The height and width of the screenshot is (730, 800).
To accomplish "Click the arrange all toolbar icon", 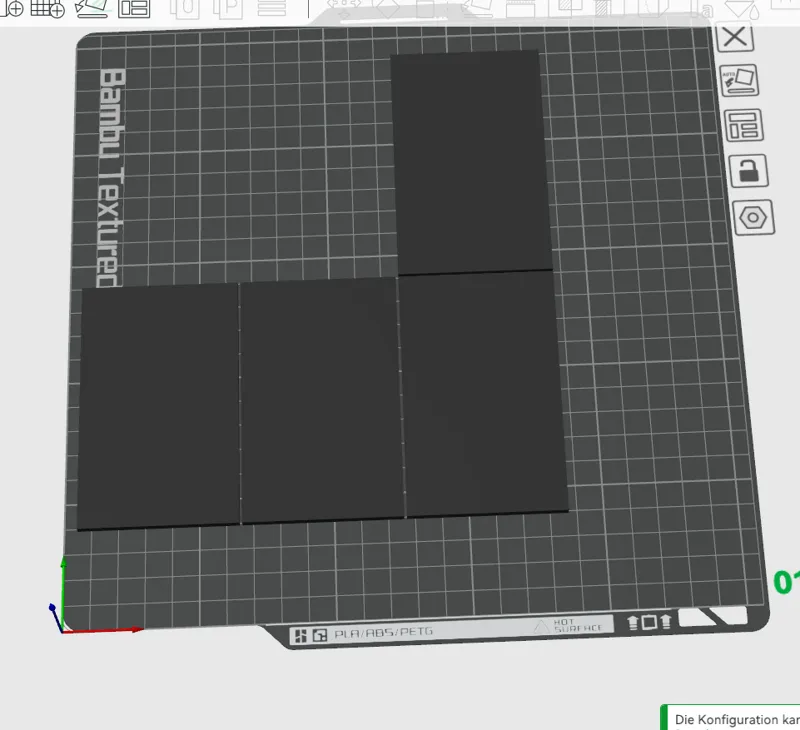I will pos(134,8).
